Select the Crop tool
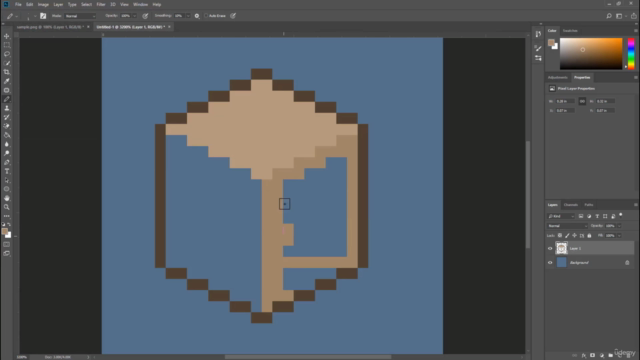640x360 pixels. point(7,72)
